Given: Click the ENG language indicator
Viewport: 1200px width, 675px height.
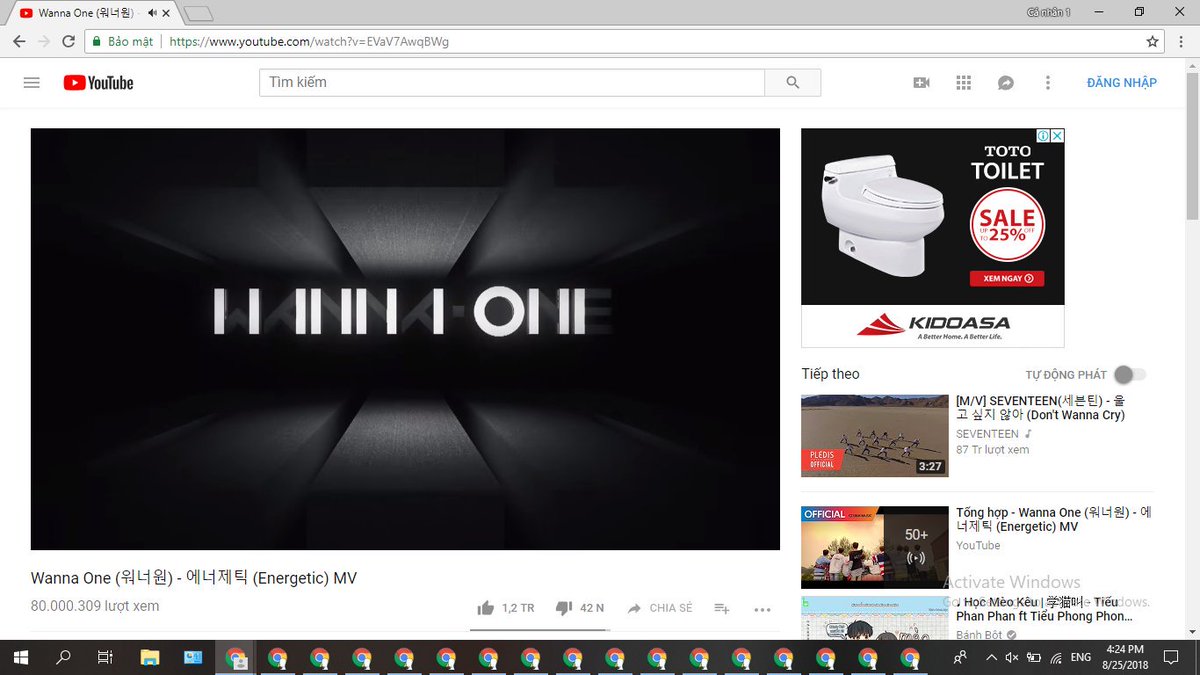Looking at the screenshot, I should 1080,657.
